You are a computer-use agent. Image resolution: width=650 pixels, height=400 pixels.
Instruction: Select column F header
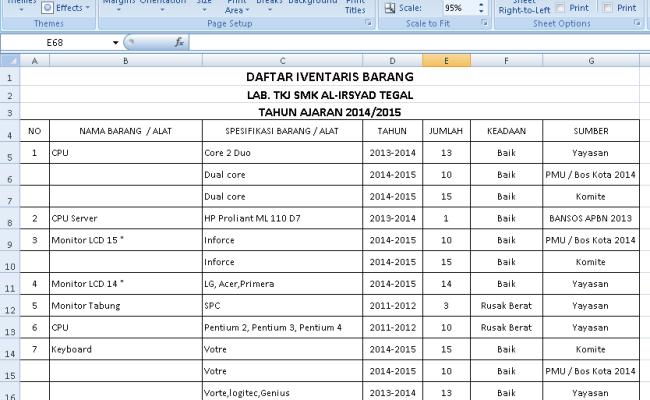[x=506, y=61]
